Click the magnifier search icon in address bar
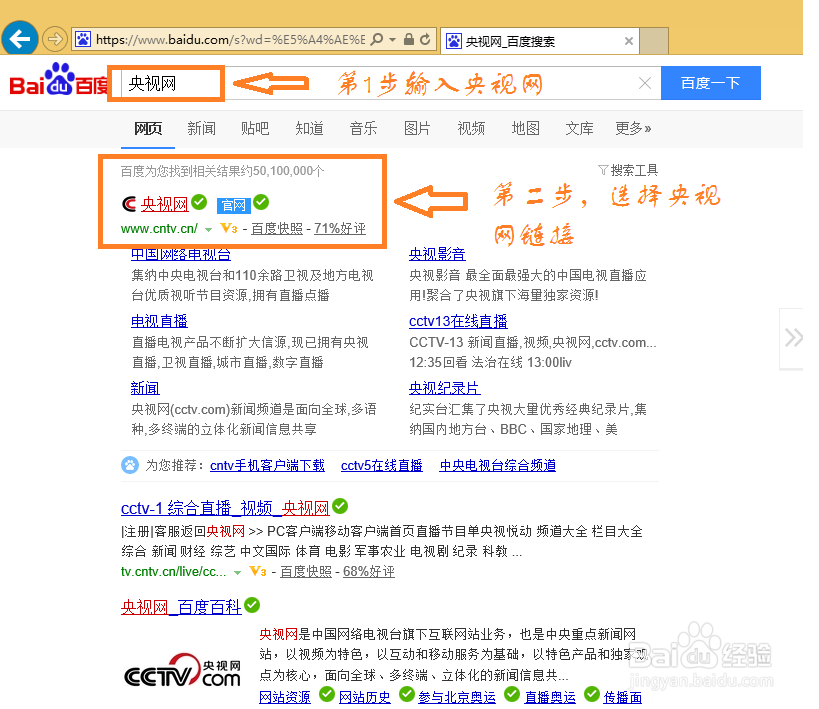 click(x=377, y=39)
